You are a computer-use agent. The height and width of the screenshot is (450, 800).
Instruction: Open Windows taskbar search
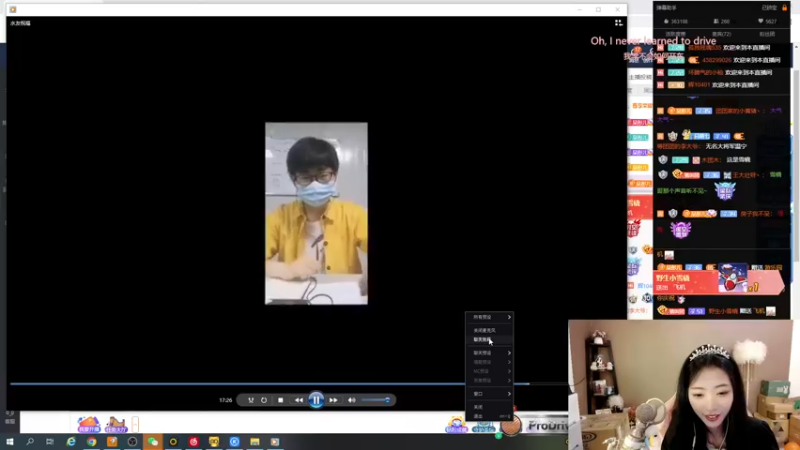(x=30, y=442)
